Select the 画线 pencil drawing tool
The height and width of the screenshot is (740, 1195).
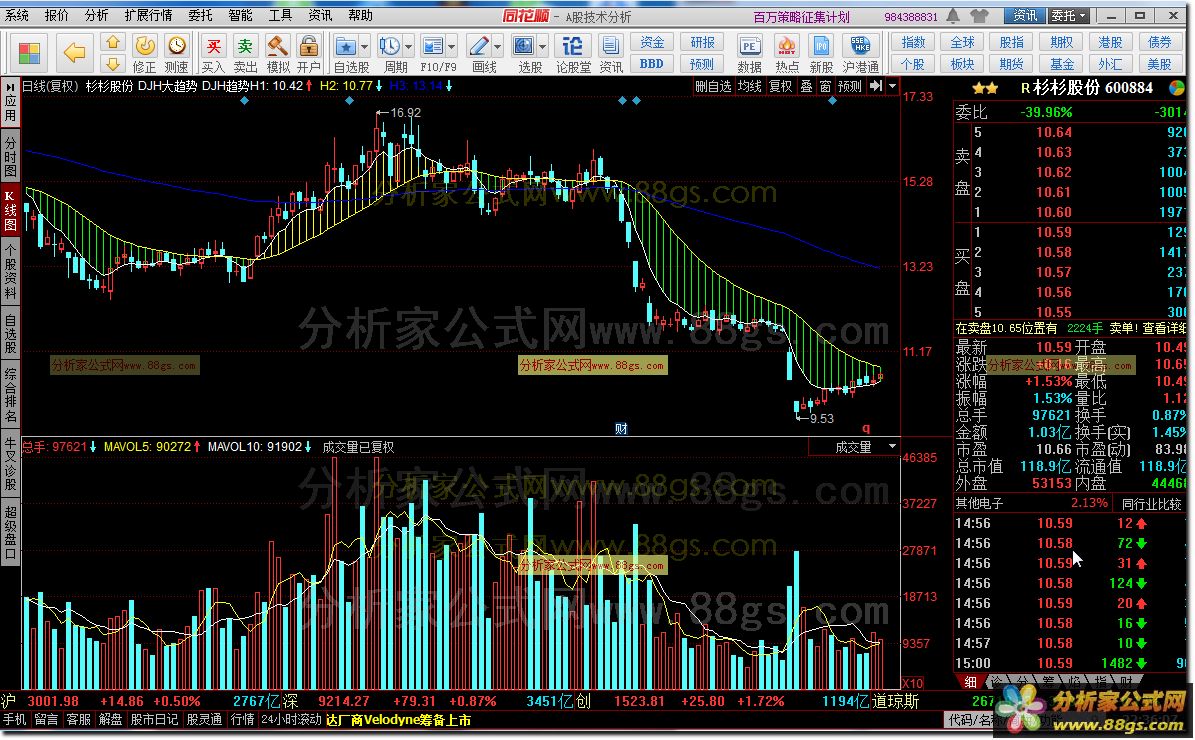[x=479, y=47]
